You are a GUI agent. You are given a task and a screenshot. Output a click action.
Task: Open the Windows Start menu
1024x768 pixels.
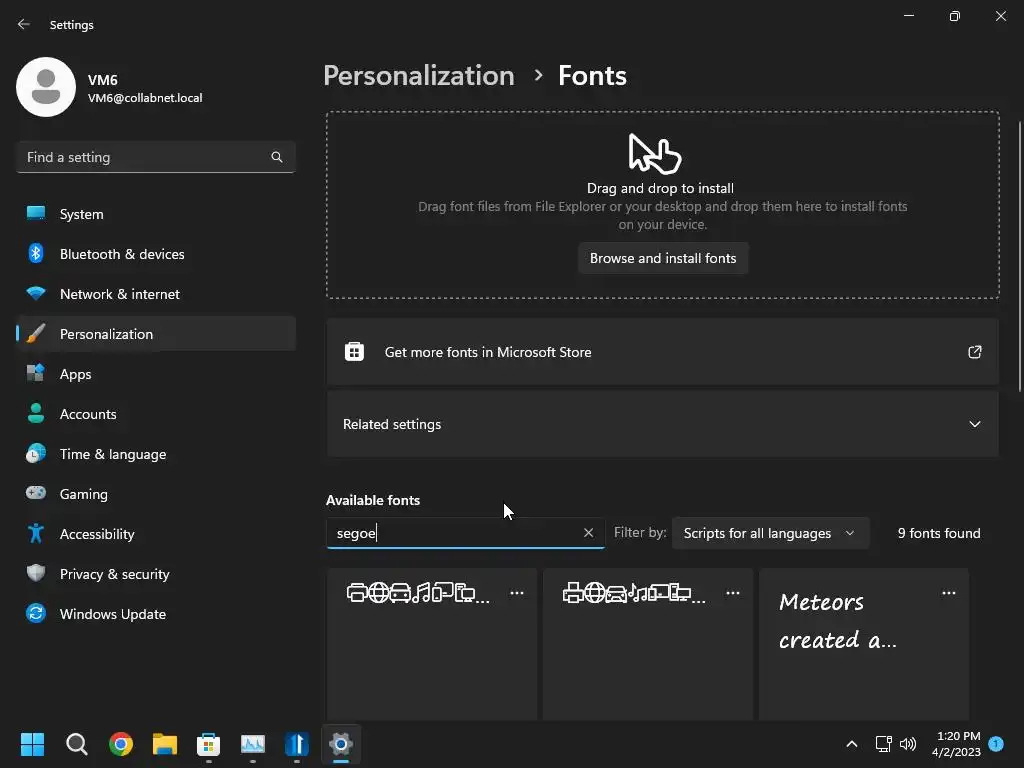pyautogui.click(x=32, y=744)
